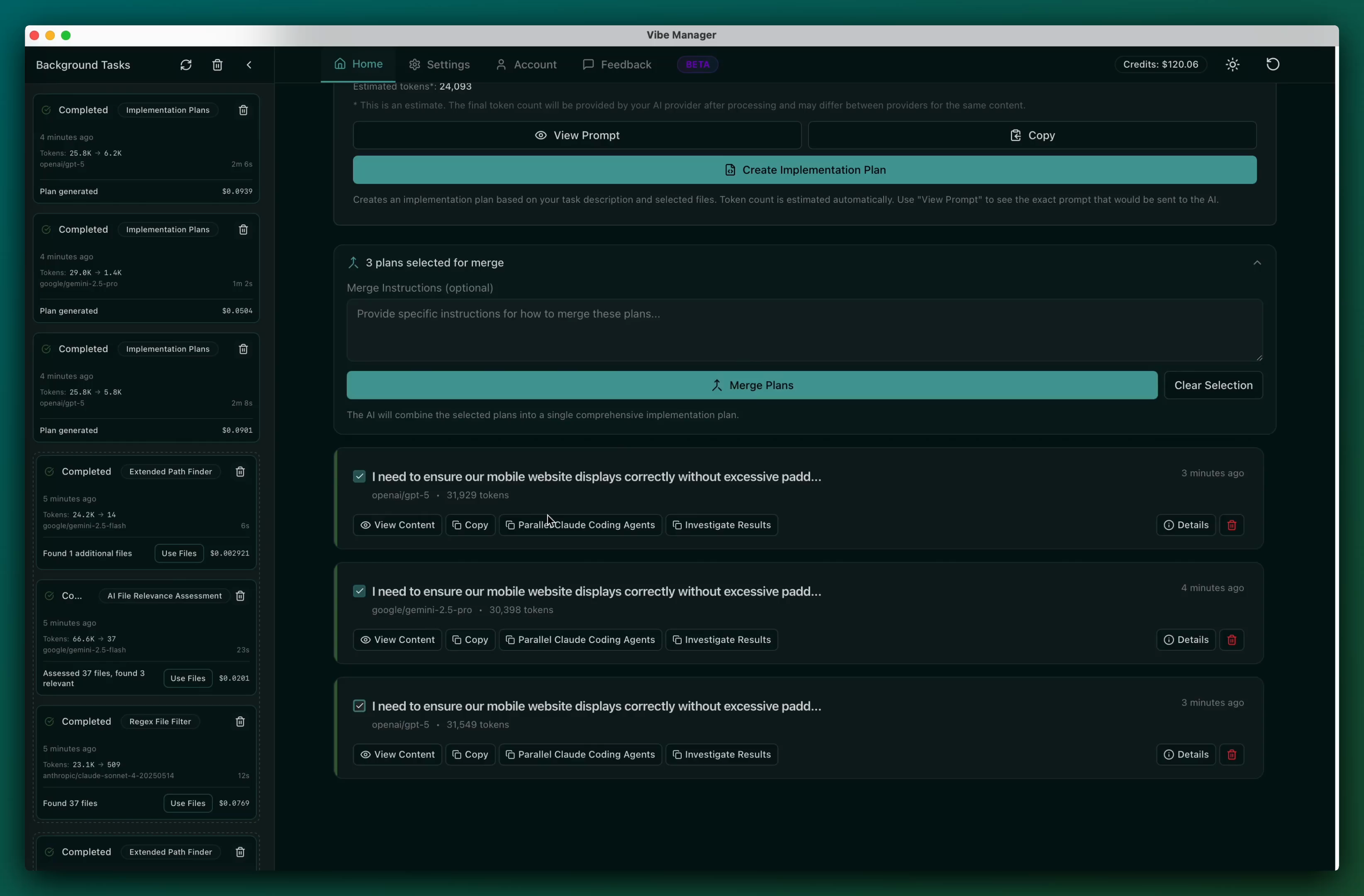Viewport: 1364px width, 896px height.
Task: Collapse the 3 plans selected for merge panel
Action: 1257,263
